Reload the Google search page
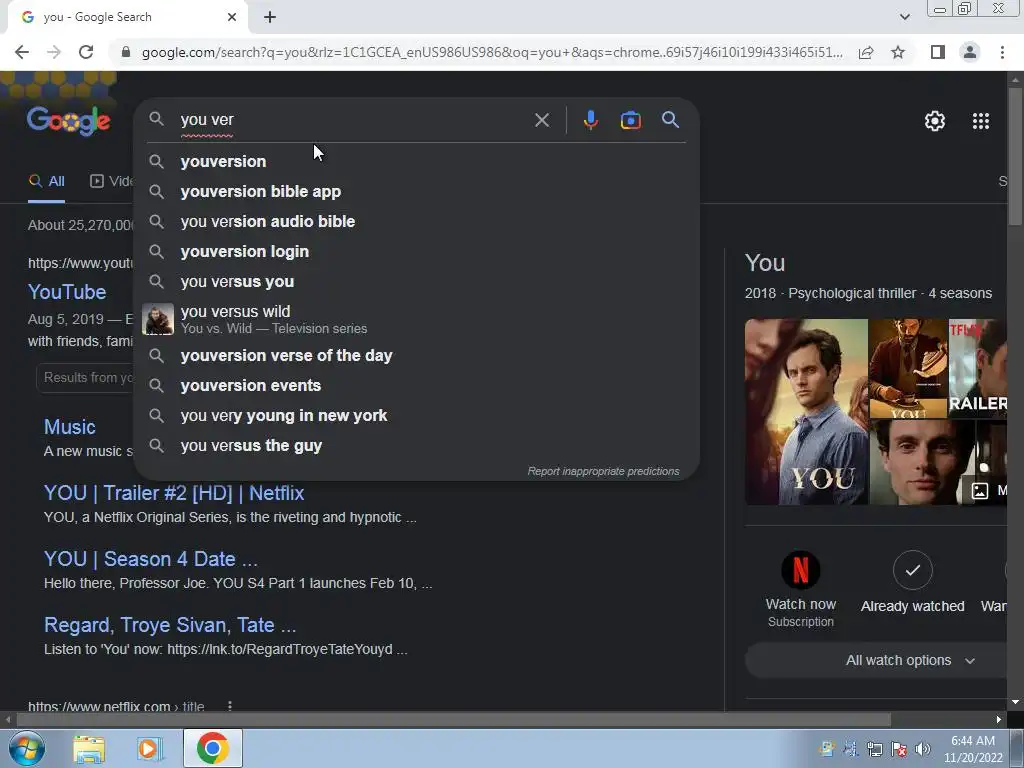The height and width of the screenshot is (768, 1024). click(x=86, y=52)
